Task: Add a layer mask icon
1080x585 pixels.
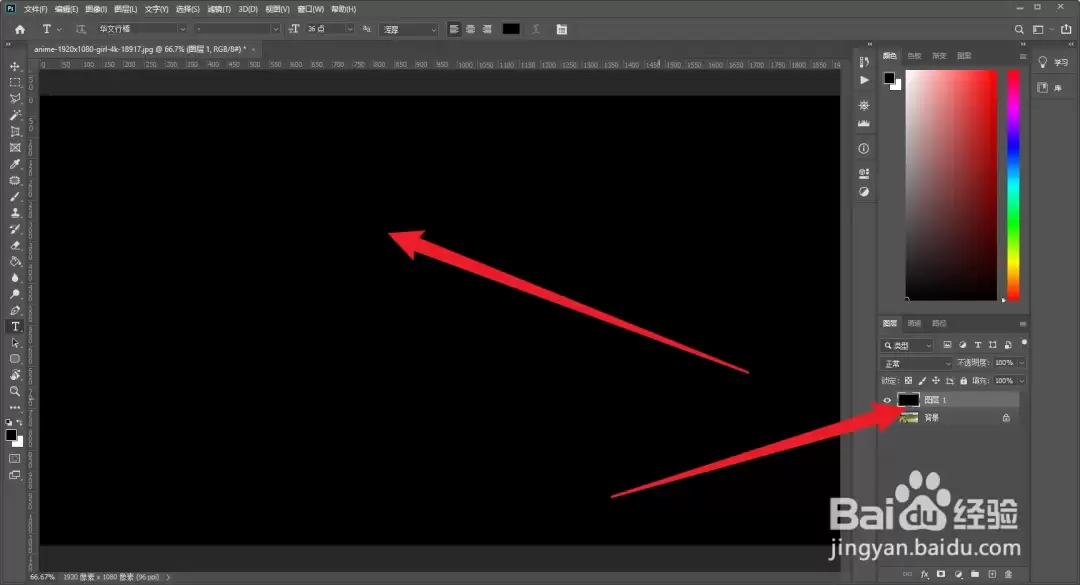Action: tap(941, 574)
